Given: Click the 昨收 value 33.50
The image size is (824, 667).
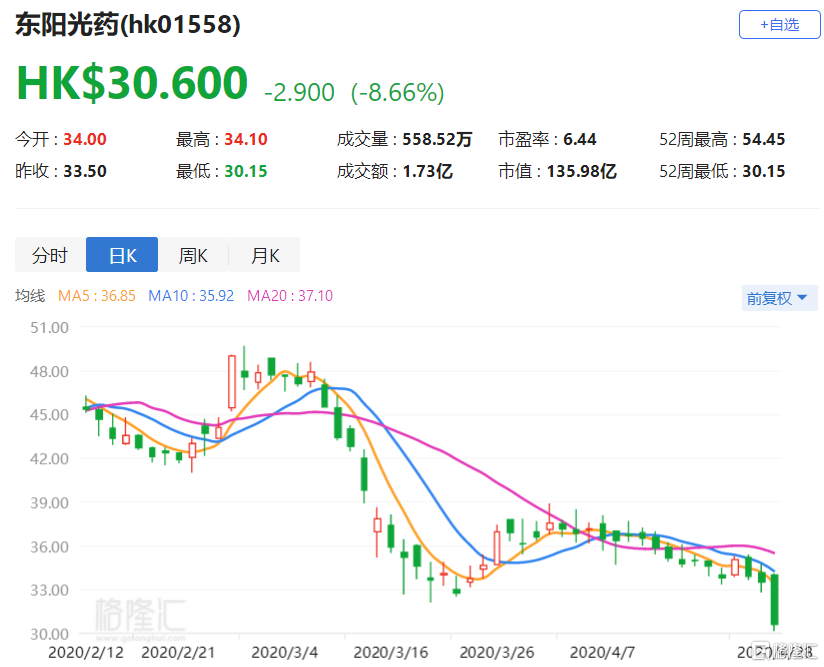Looking at the screenshot, I should tap(85, 171).
